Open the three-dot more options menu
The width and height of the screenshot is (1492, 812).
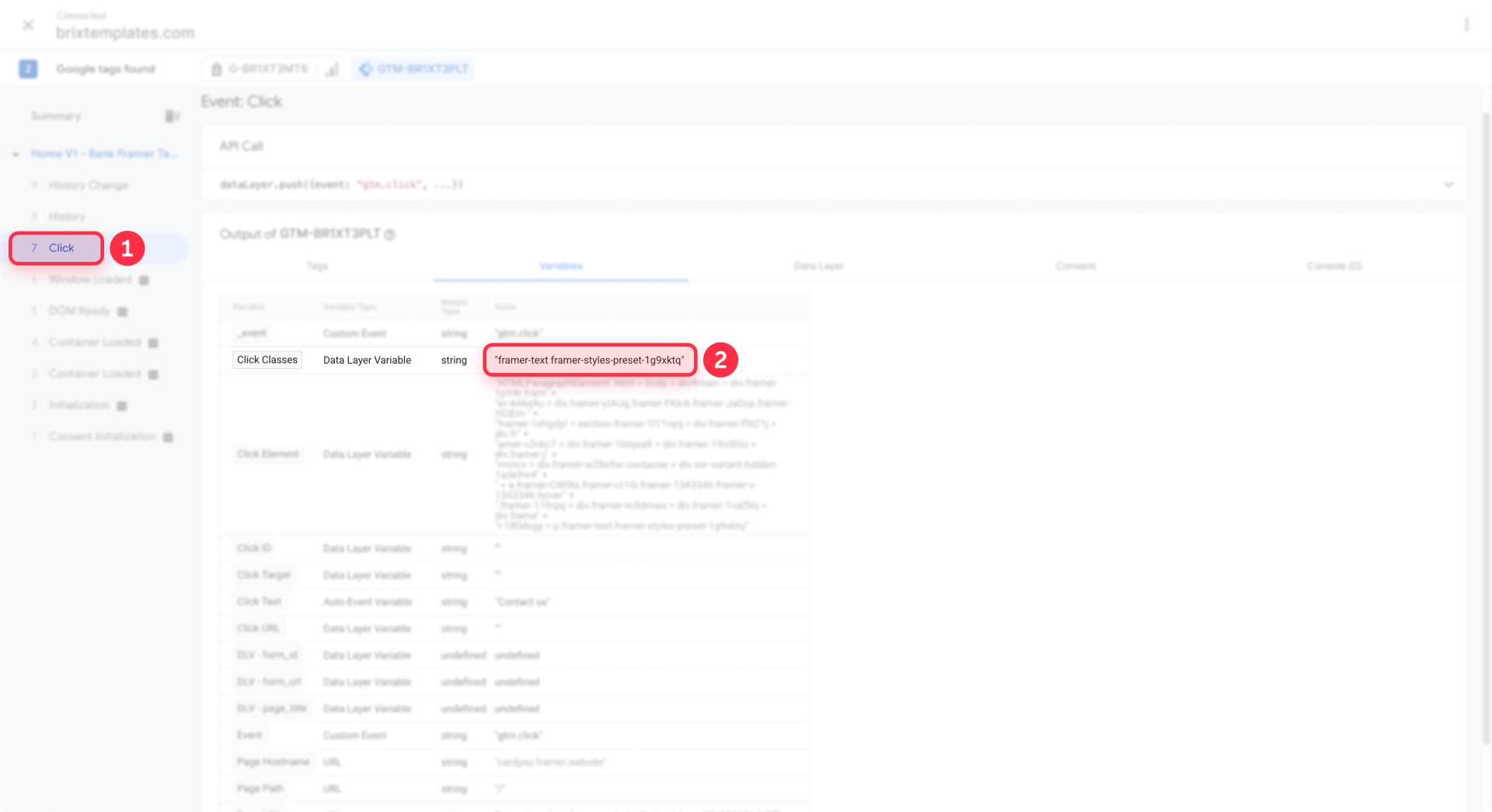click(1466, 25)
